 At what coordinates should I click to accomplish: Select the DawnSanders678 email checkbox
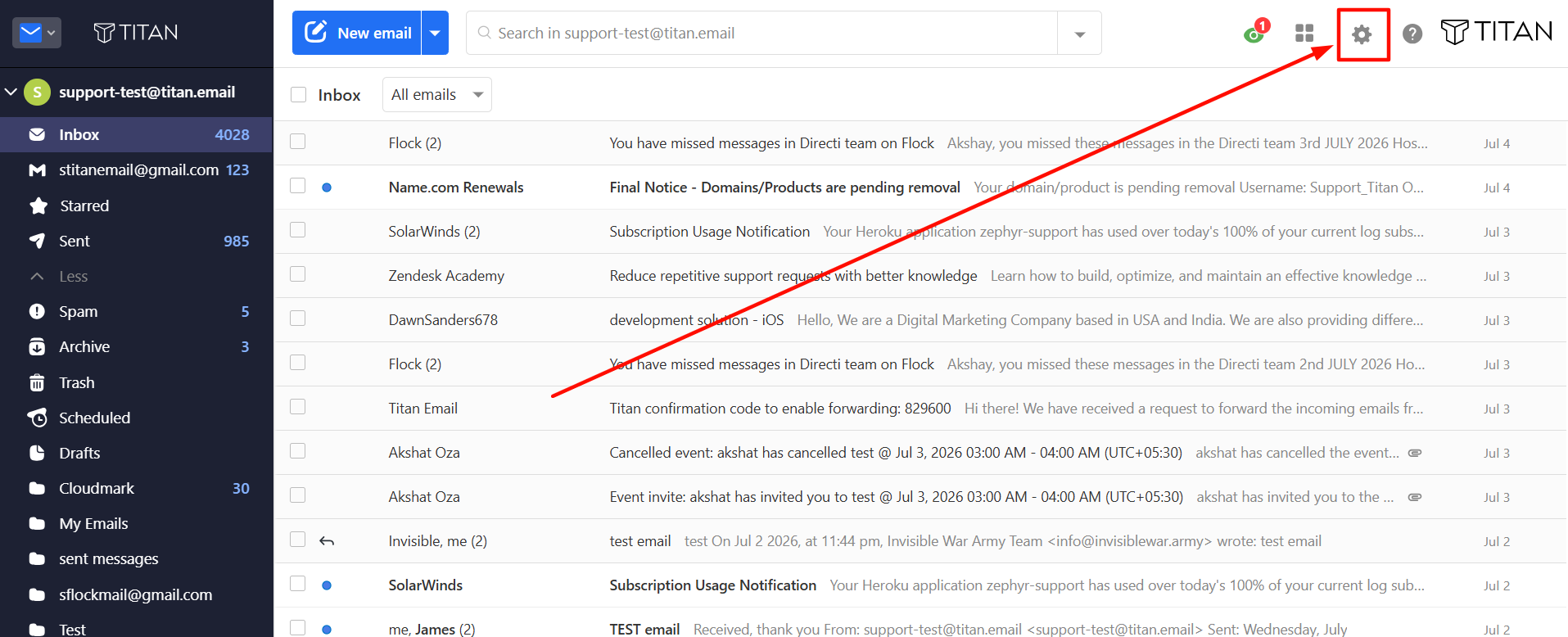point(298,318)
